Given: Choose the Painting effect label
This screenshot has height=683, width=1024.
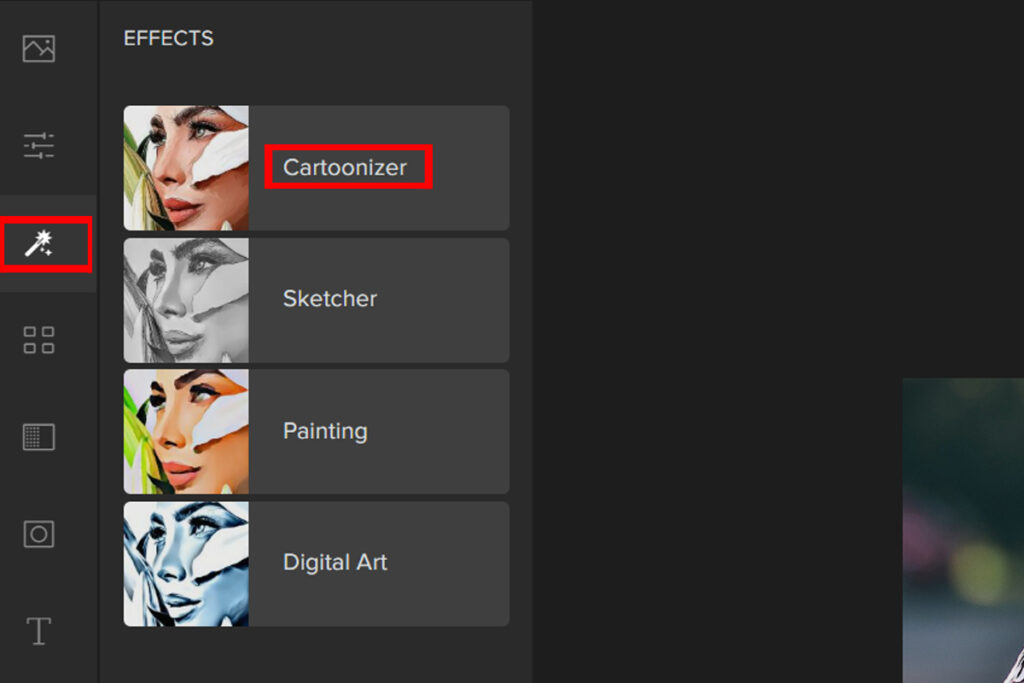Looking at the screenshot, I should click(325, 431).
